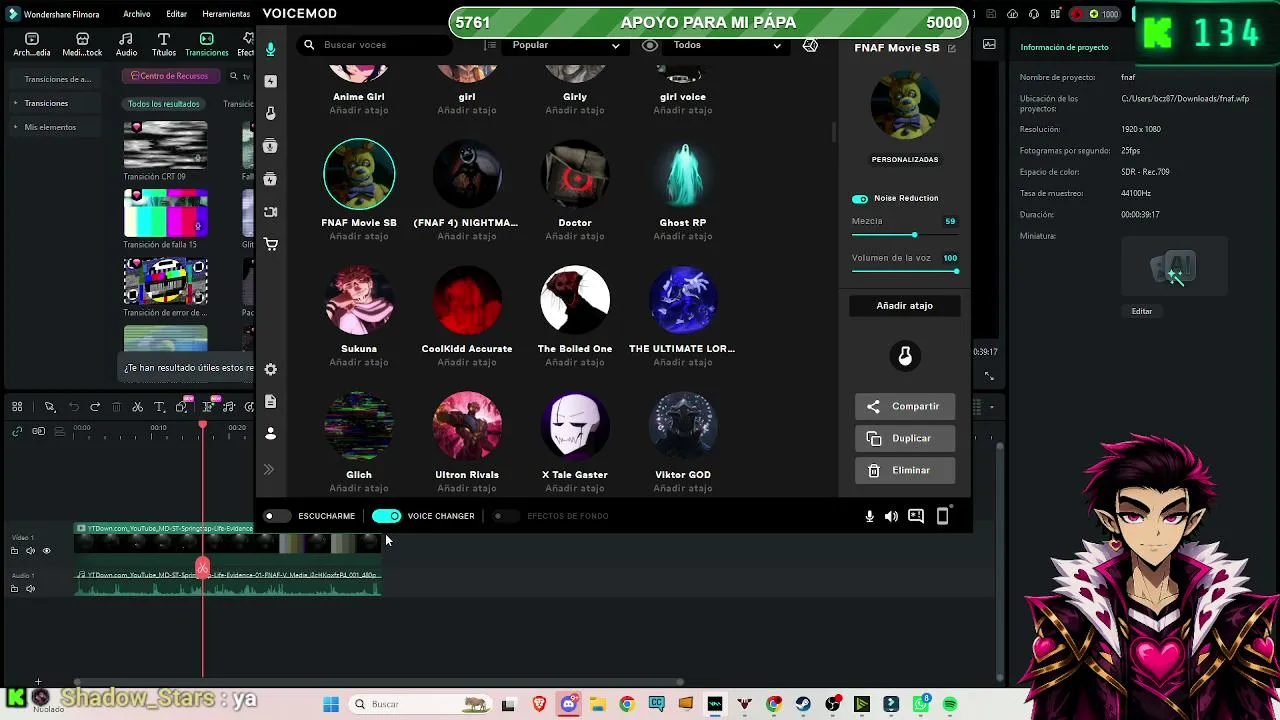Click the Filmora text tool in timeline toolbar
1280x720 pixels.
click(159, 407)
